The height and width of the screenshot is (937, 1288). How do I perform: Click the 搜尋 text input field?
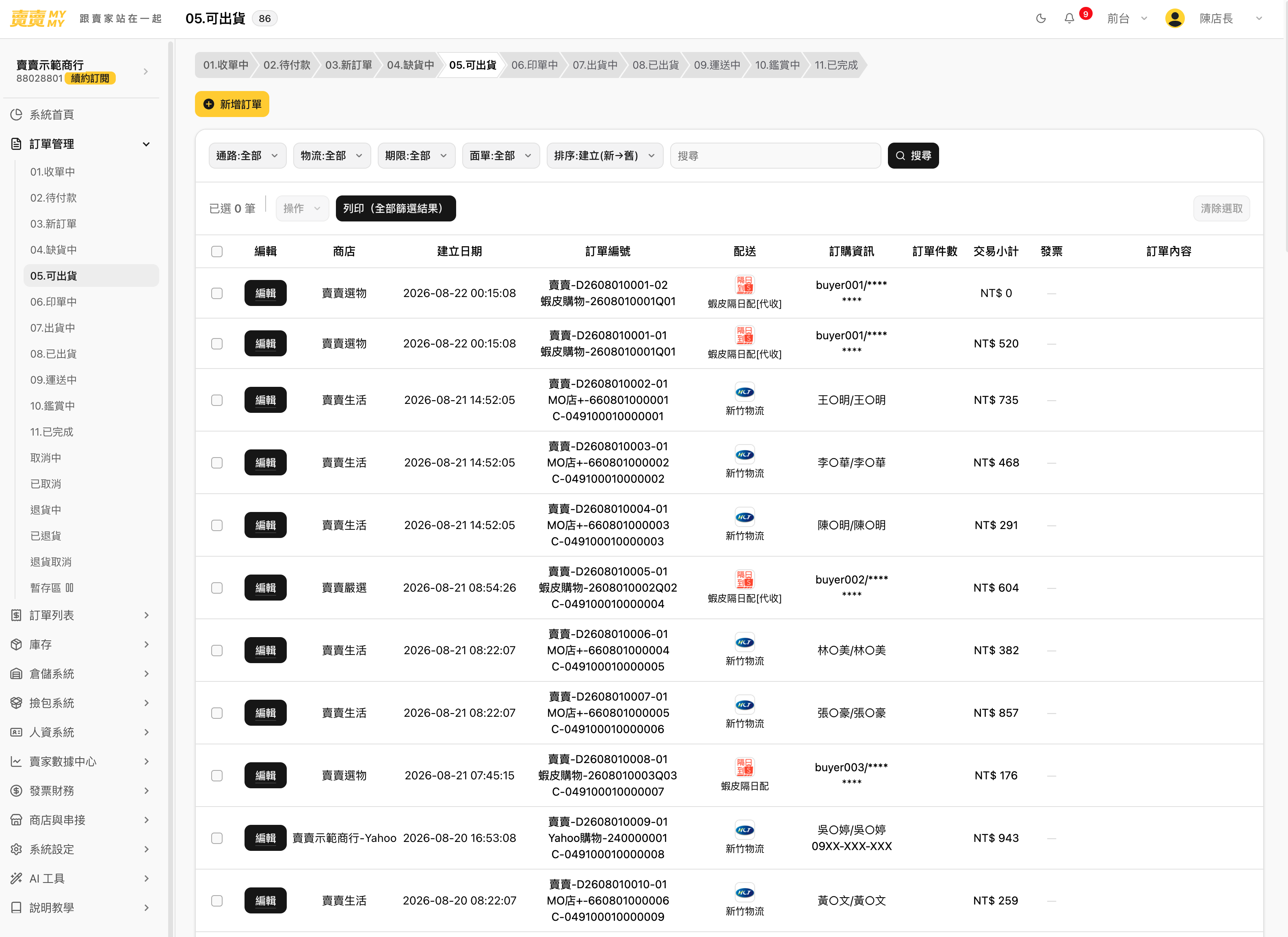(775, 156)
